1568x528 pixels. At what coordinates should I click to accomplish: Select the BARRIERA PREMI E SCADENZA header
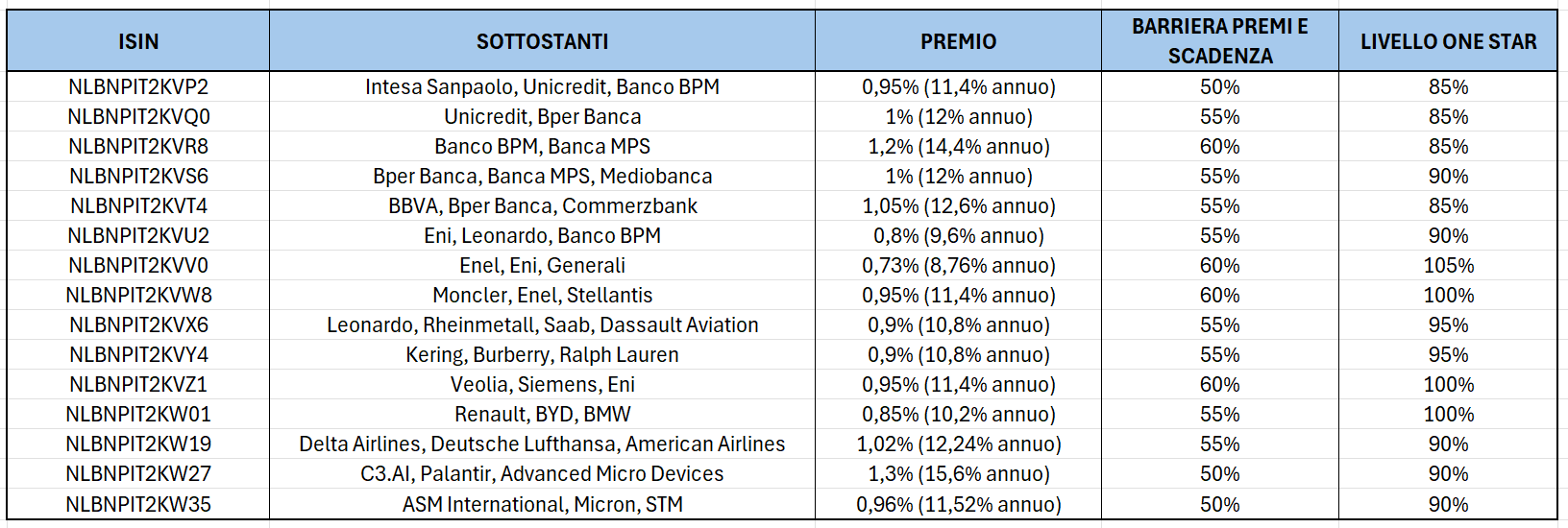(1219, 41)
